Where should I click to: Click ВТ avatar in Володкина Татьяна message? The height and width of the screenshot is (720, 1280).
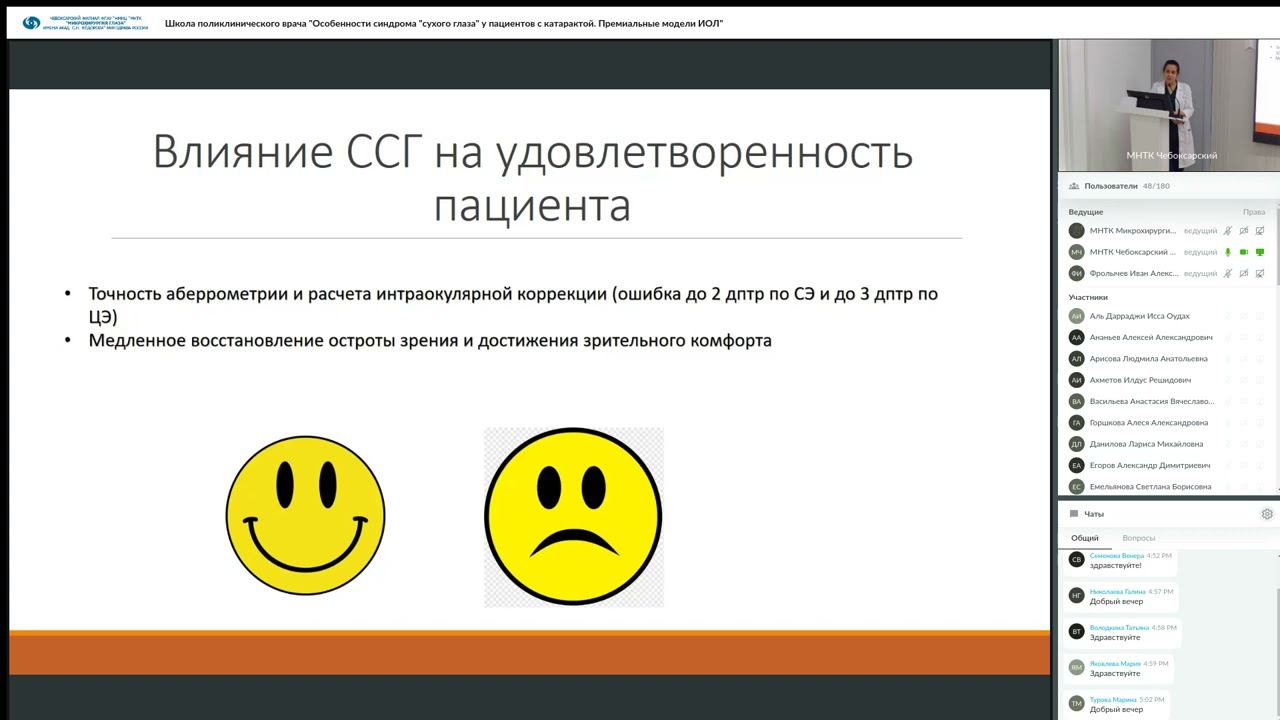pyautogui.click(x=1077, y=632)
